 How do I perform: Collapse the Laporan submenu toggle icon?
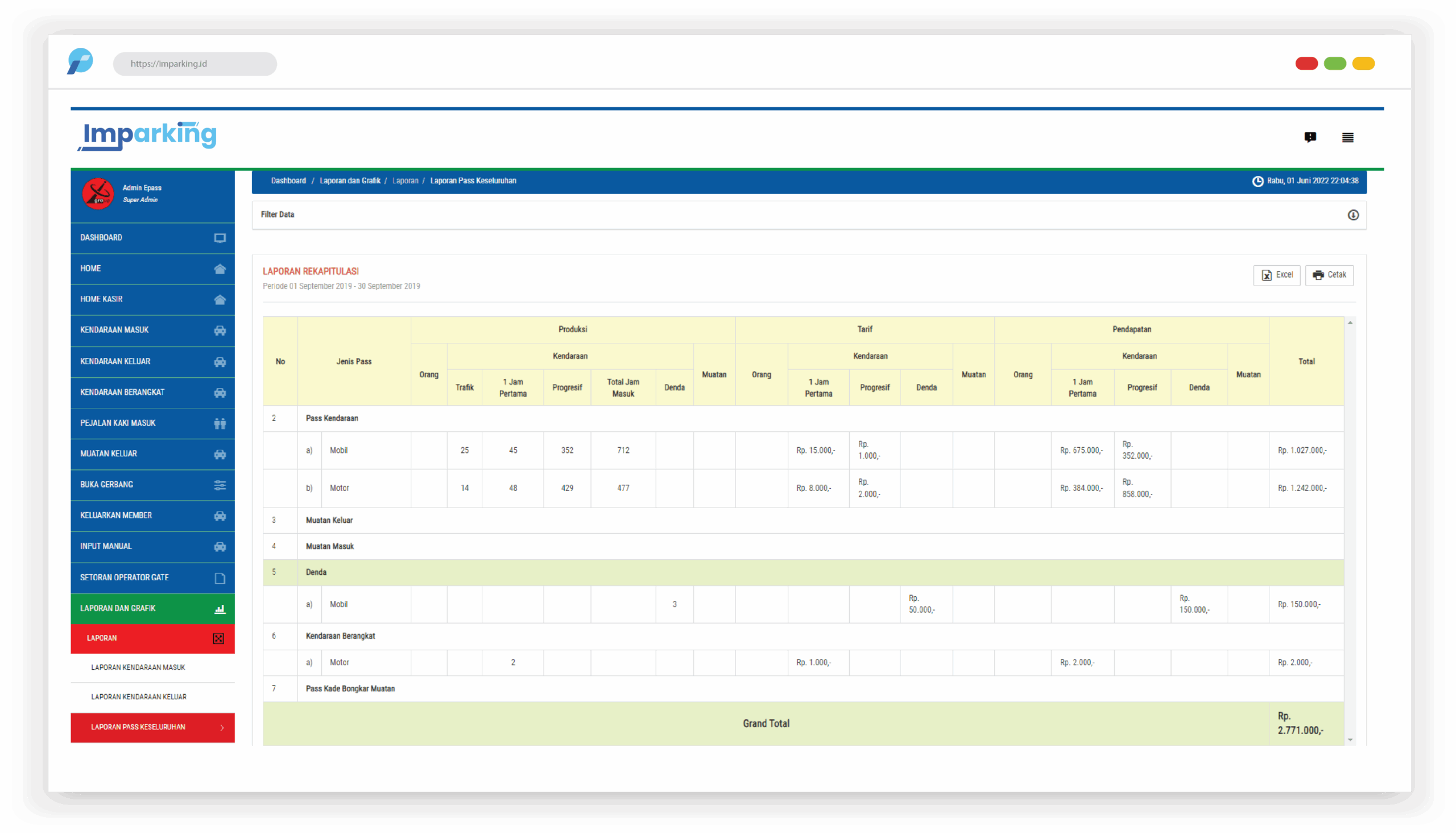point(218,638)
